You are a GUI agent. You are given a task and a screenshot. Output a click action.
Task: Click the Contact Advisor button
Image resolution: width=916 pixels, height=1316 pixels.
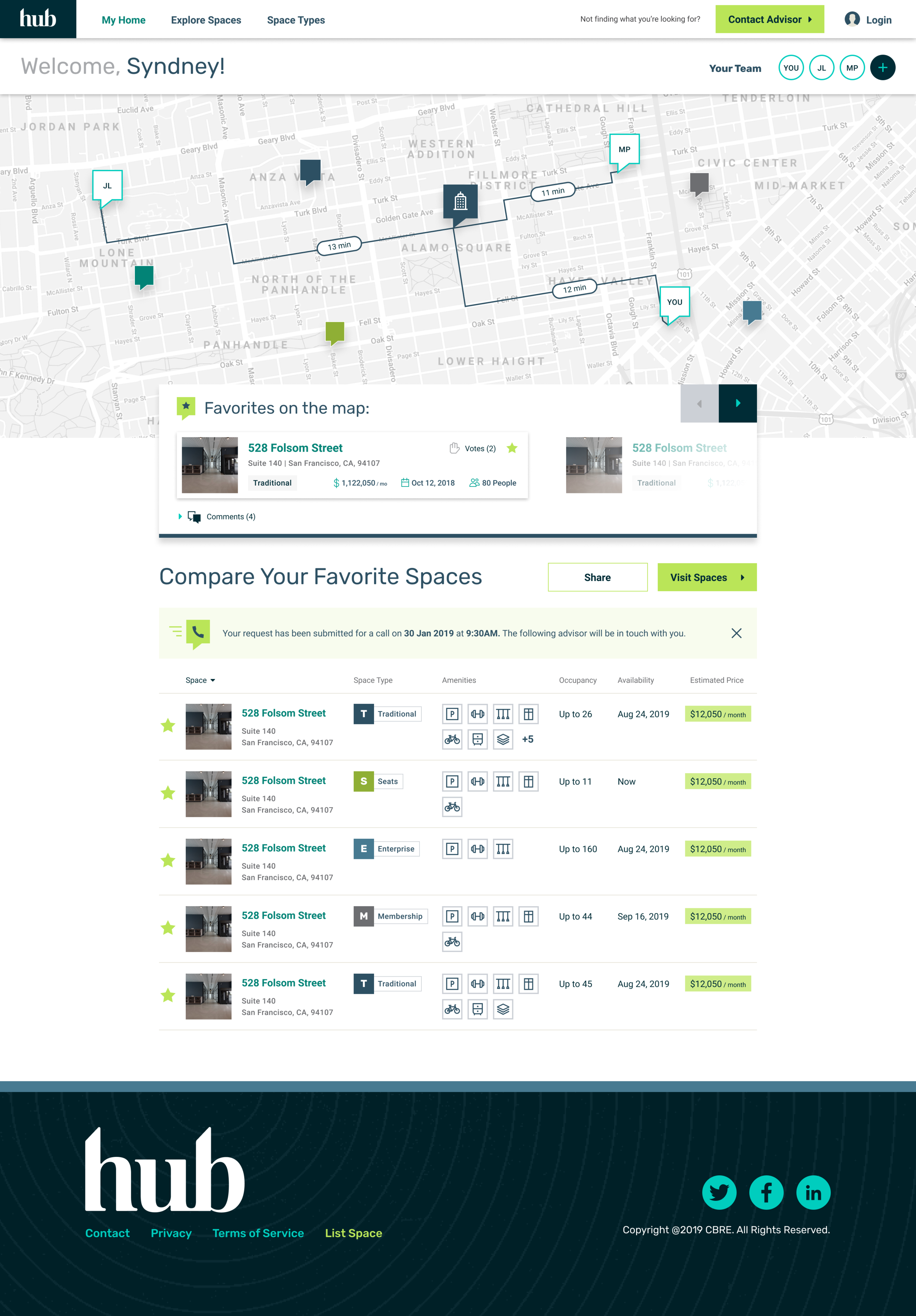point(769,19)
